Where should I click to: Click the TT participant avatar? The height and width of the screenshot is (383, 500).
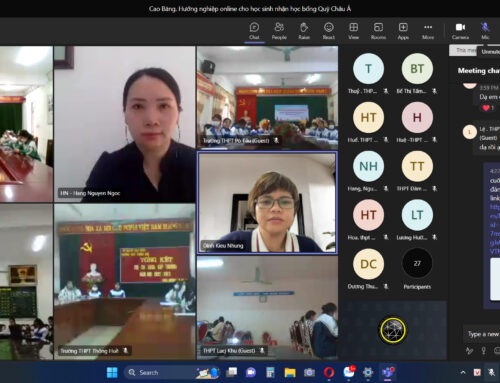[417, 166]
